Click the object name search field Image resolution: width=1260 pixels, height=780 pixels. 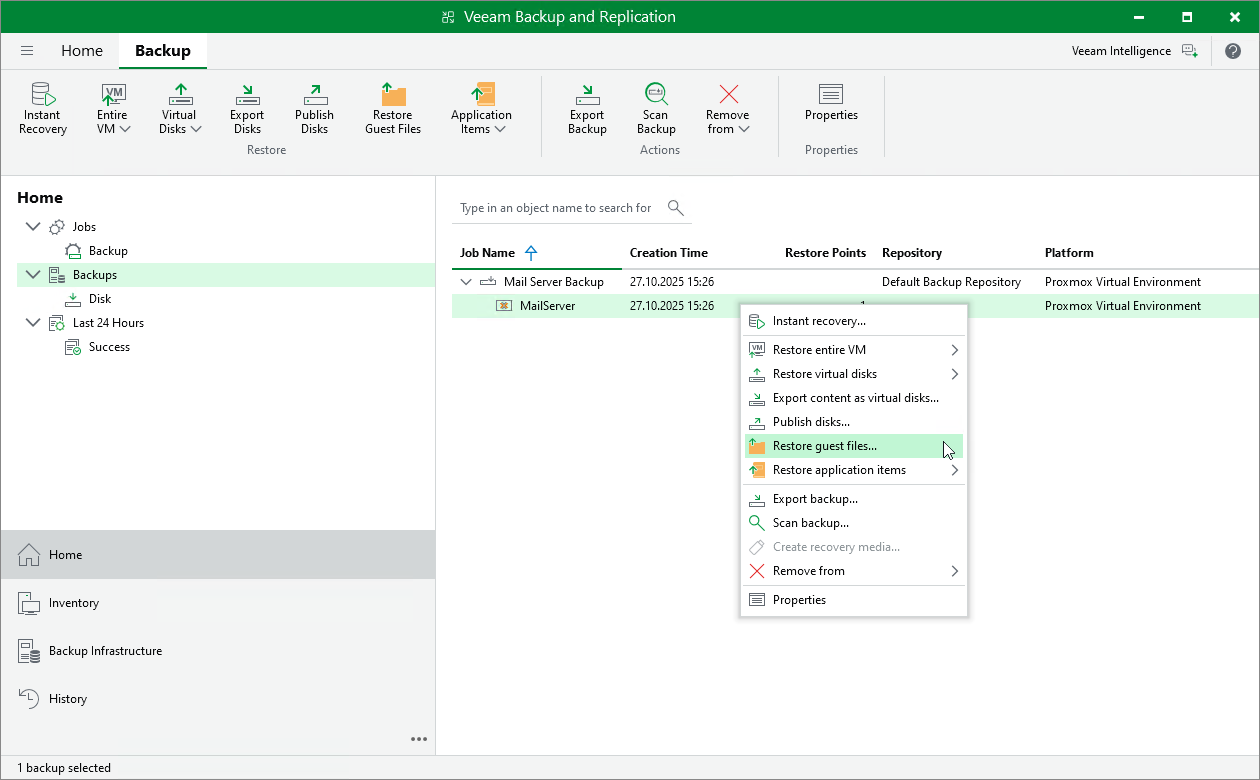556,208
